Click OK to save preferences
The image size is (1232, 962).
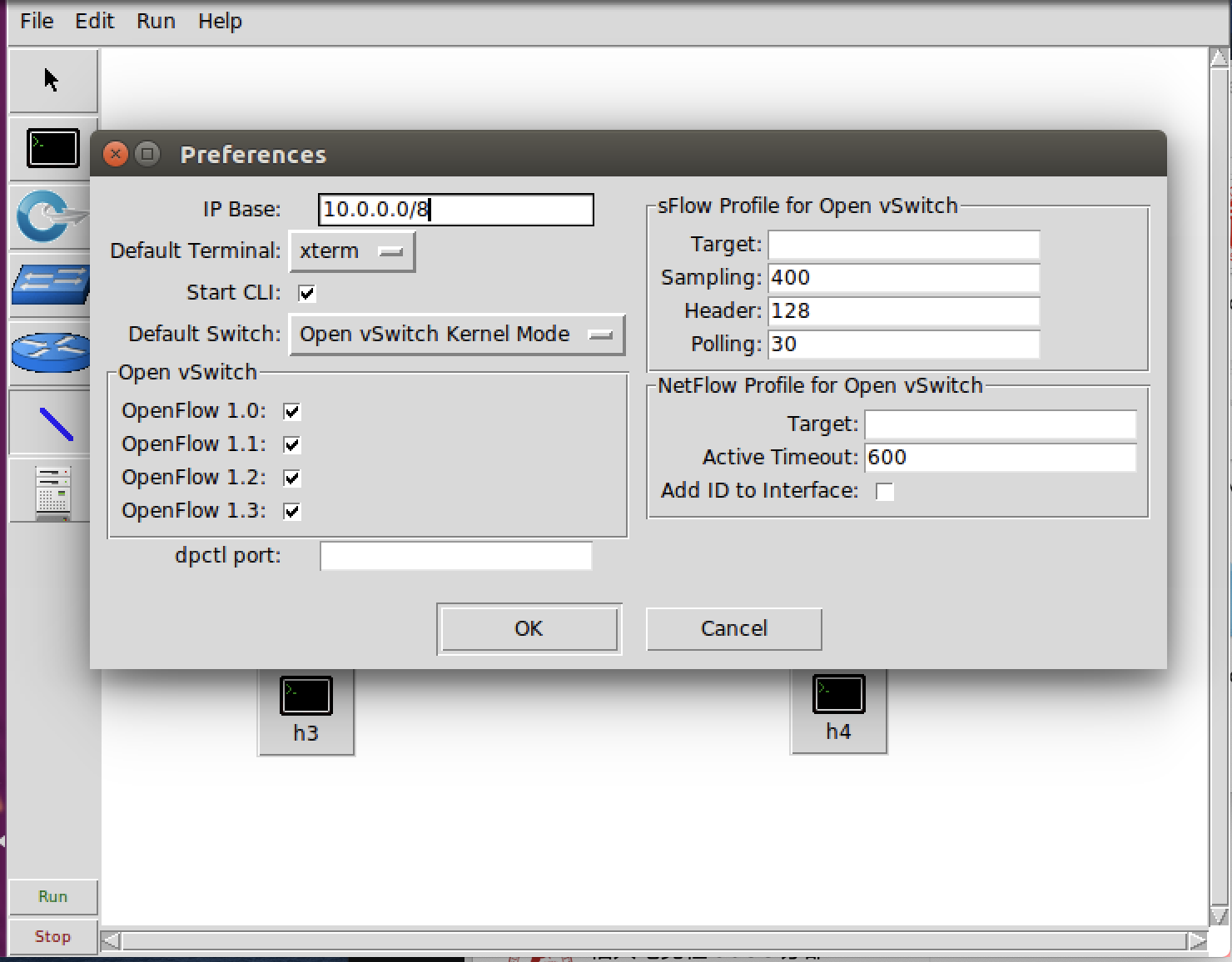pyautogui.click(x=529, y=628)
